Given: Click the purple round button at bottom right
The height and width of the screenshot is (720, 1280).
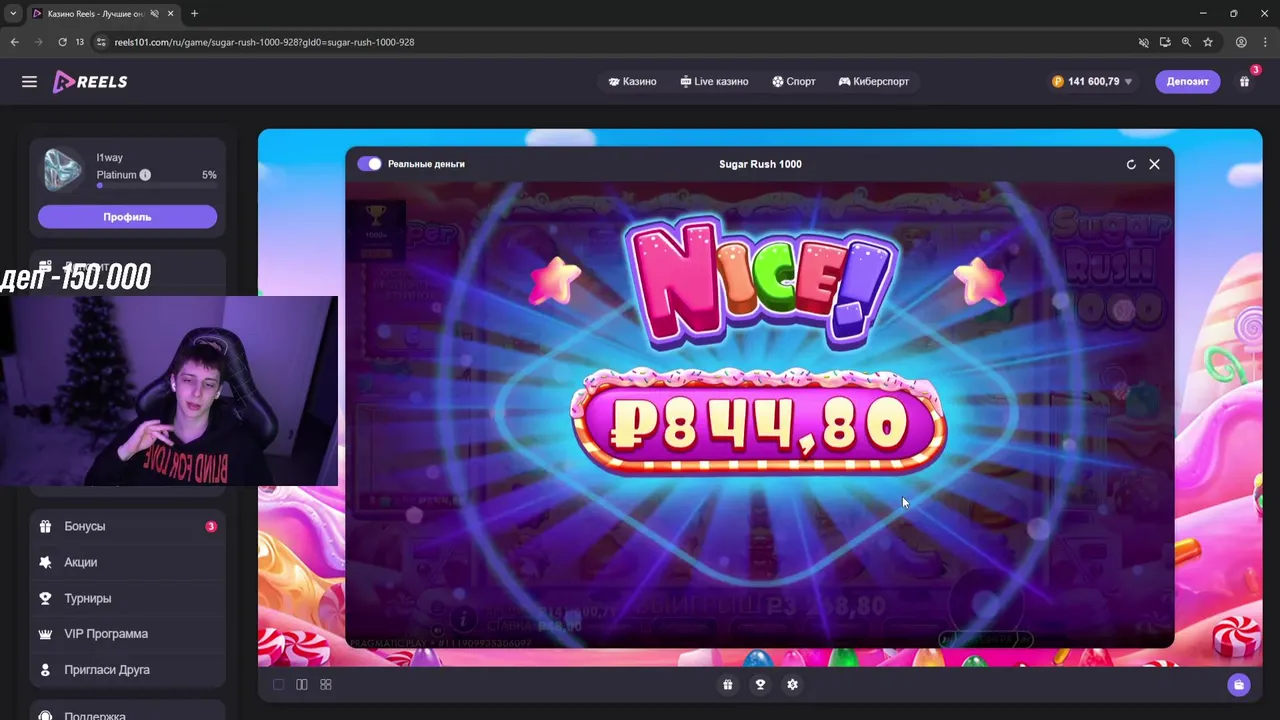Looking at the screenshot, I should pos(1239,685).
